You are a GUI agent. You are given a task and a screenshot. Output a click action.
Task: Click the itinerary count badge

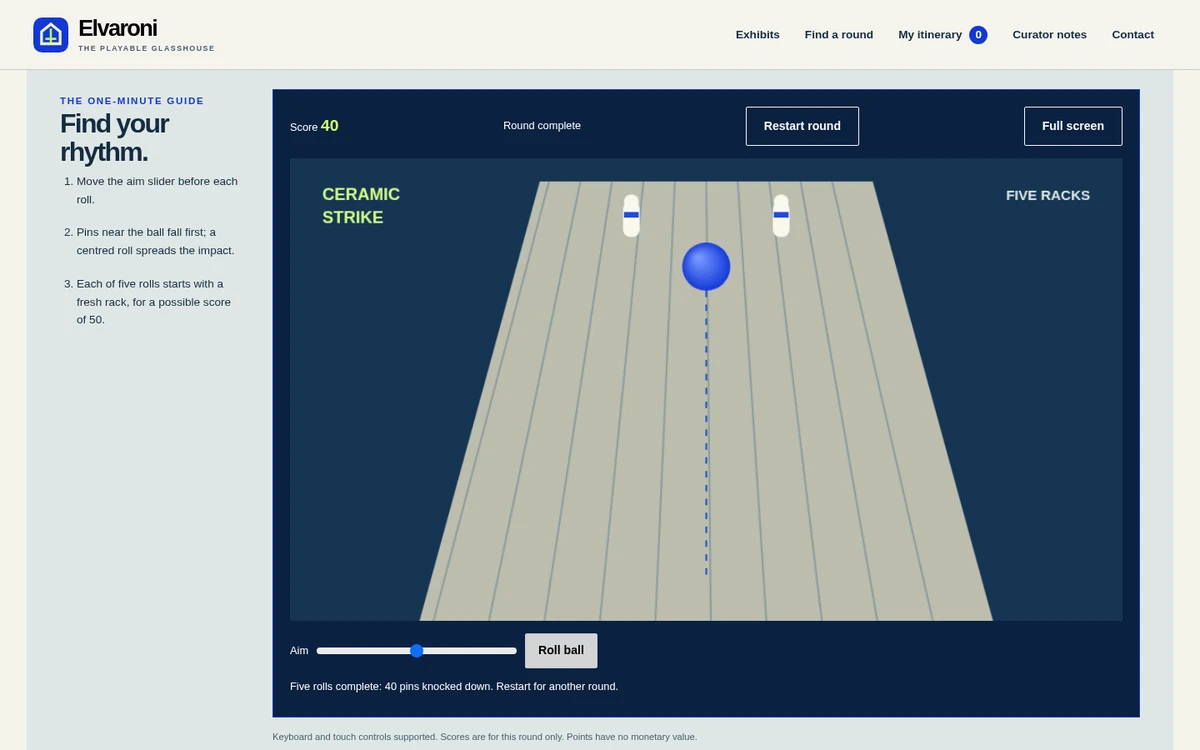pos(978,35)
